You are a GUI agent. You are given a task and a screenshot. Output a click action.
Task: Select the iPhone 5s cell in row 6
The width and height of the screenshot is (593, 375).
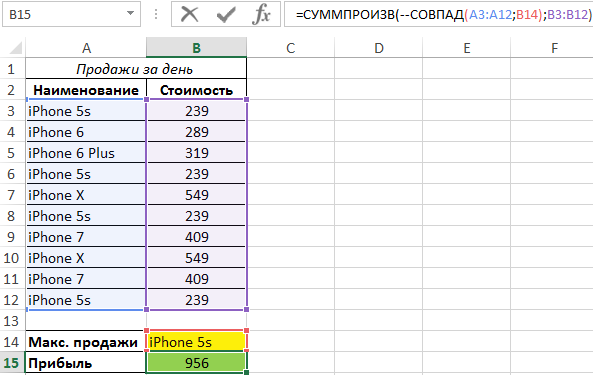click(x=86, y=174)
